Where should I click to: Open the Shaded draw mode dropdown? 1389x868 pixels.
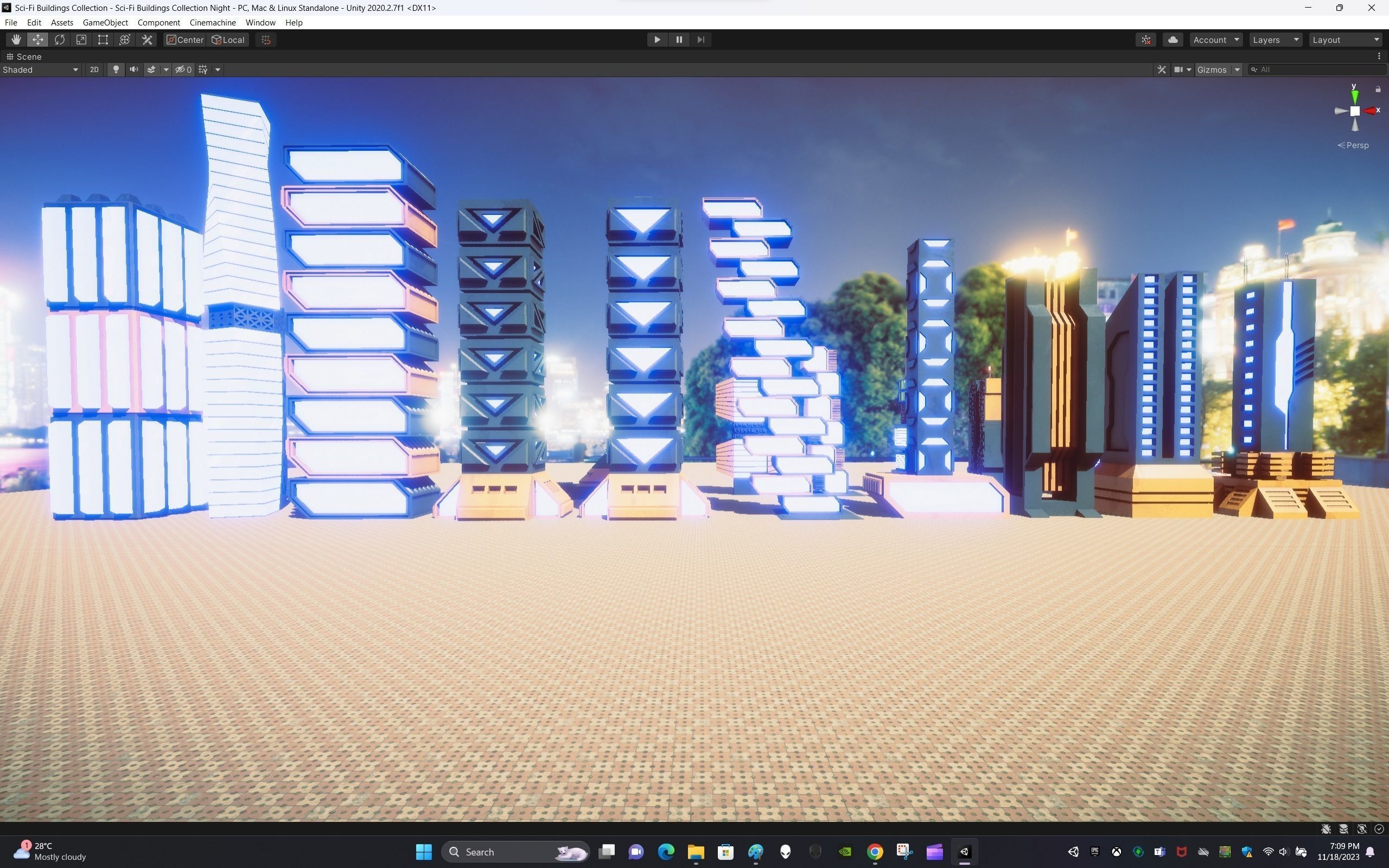click(x=40, y=69)
